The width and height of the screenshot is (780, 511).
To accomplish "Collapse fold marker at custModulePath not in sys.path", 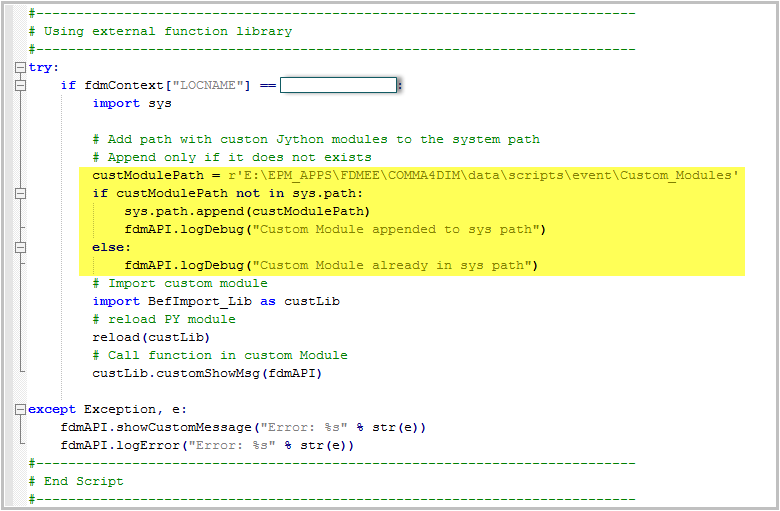I will click(20, 194).
